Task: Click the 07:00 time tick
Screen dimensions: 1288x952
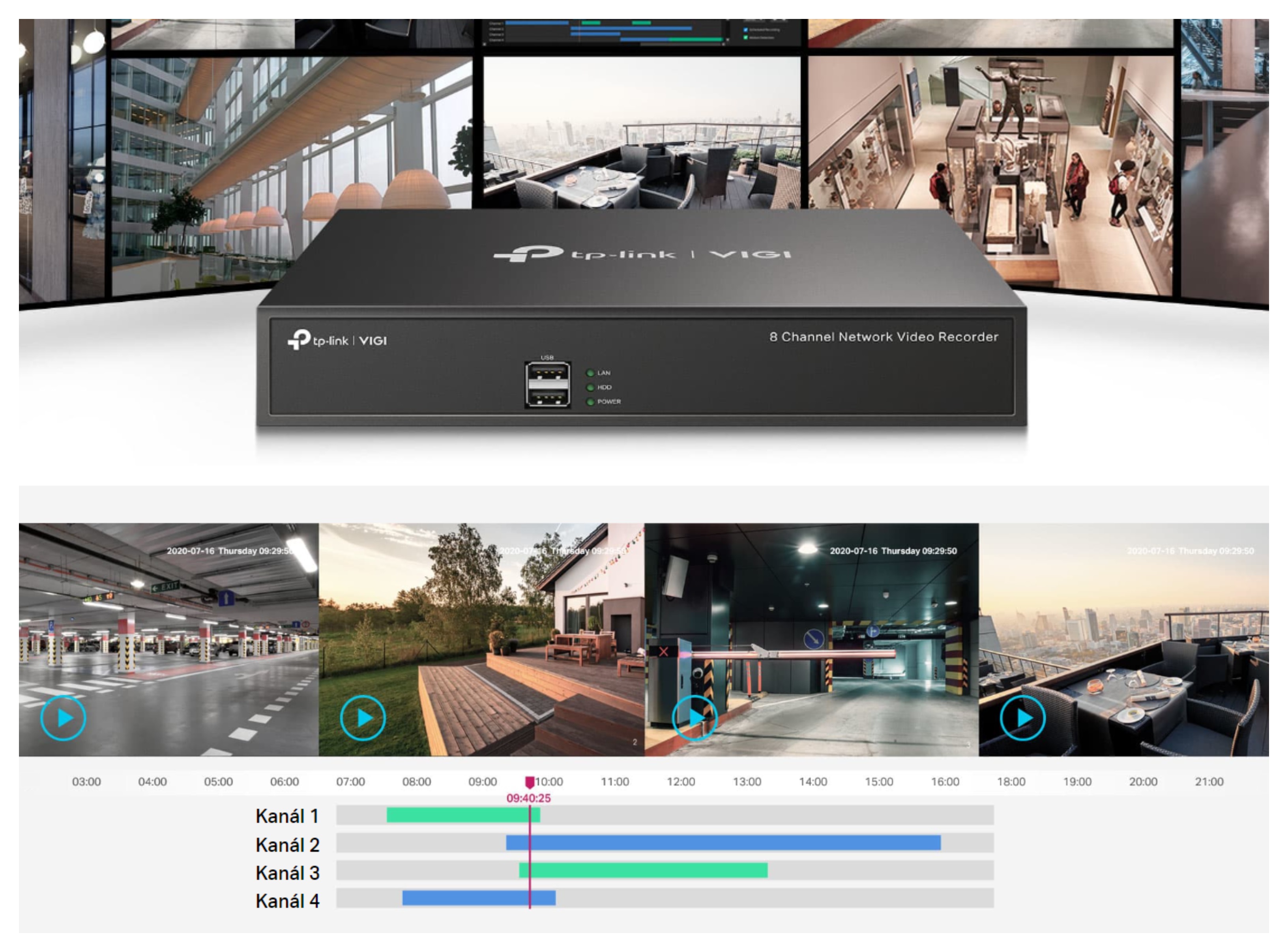Action: tap(350, 782)
